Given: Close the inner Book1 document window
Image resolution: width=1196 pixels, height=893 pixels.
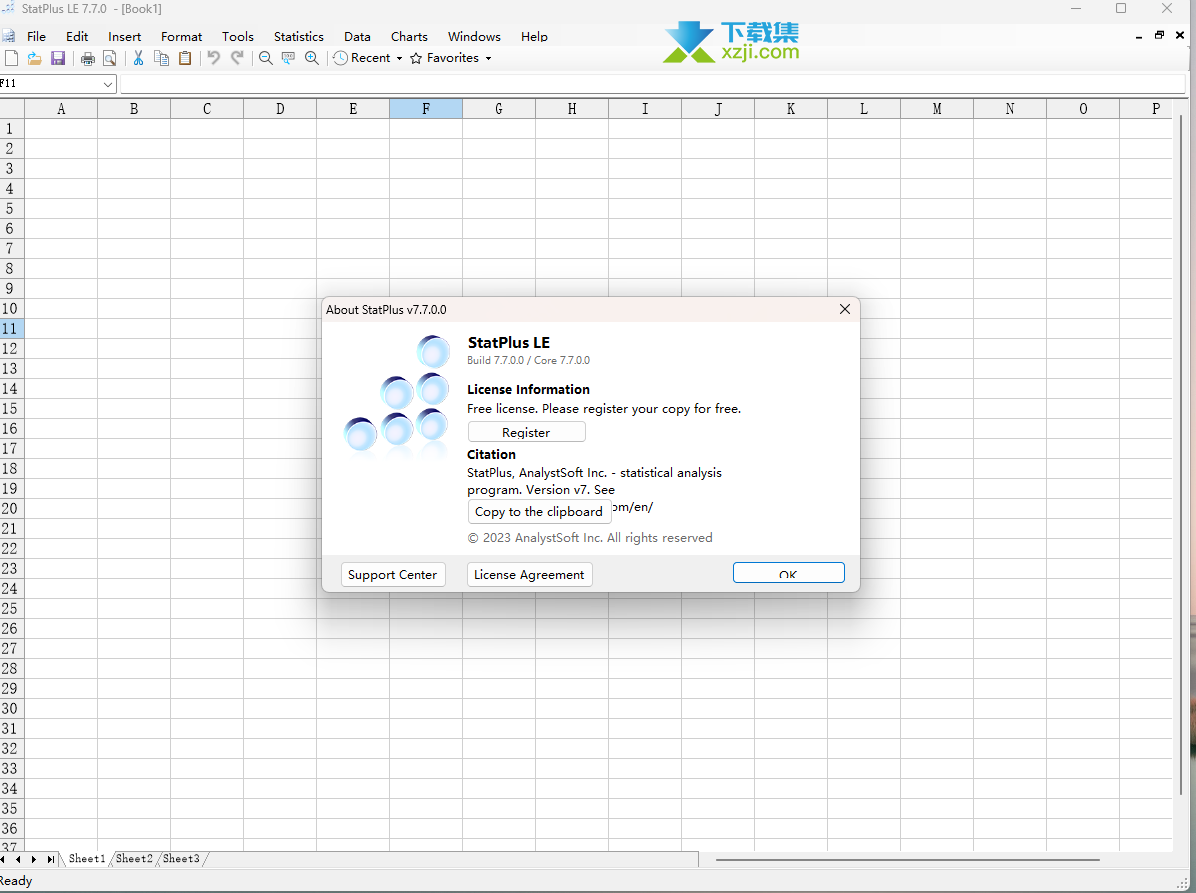Looking at the screenshot, I should click(x=1180, y=35).
